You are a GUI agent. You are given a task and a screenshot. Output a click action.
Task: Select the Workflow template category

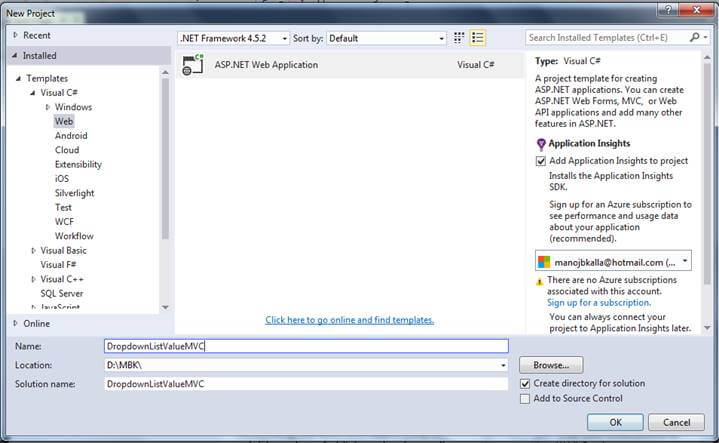click(74, 236)
